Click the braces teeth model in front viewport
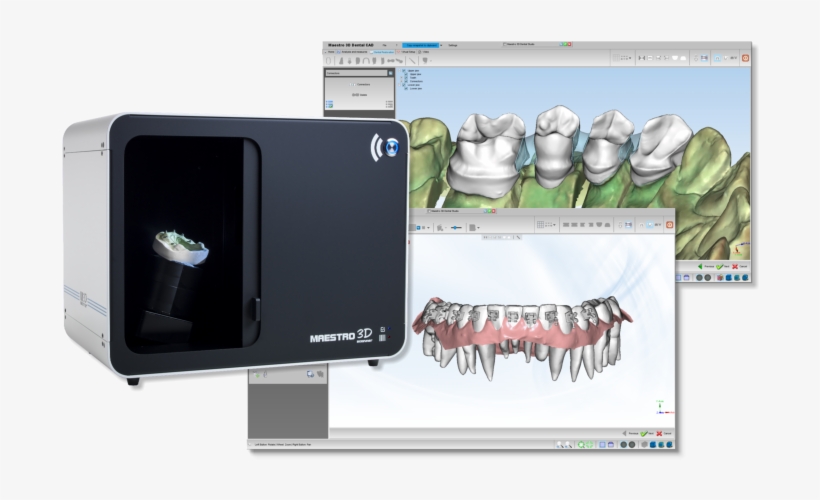This screenshot has height=500, width=820. click(x=523, y=337)
